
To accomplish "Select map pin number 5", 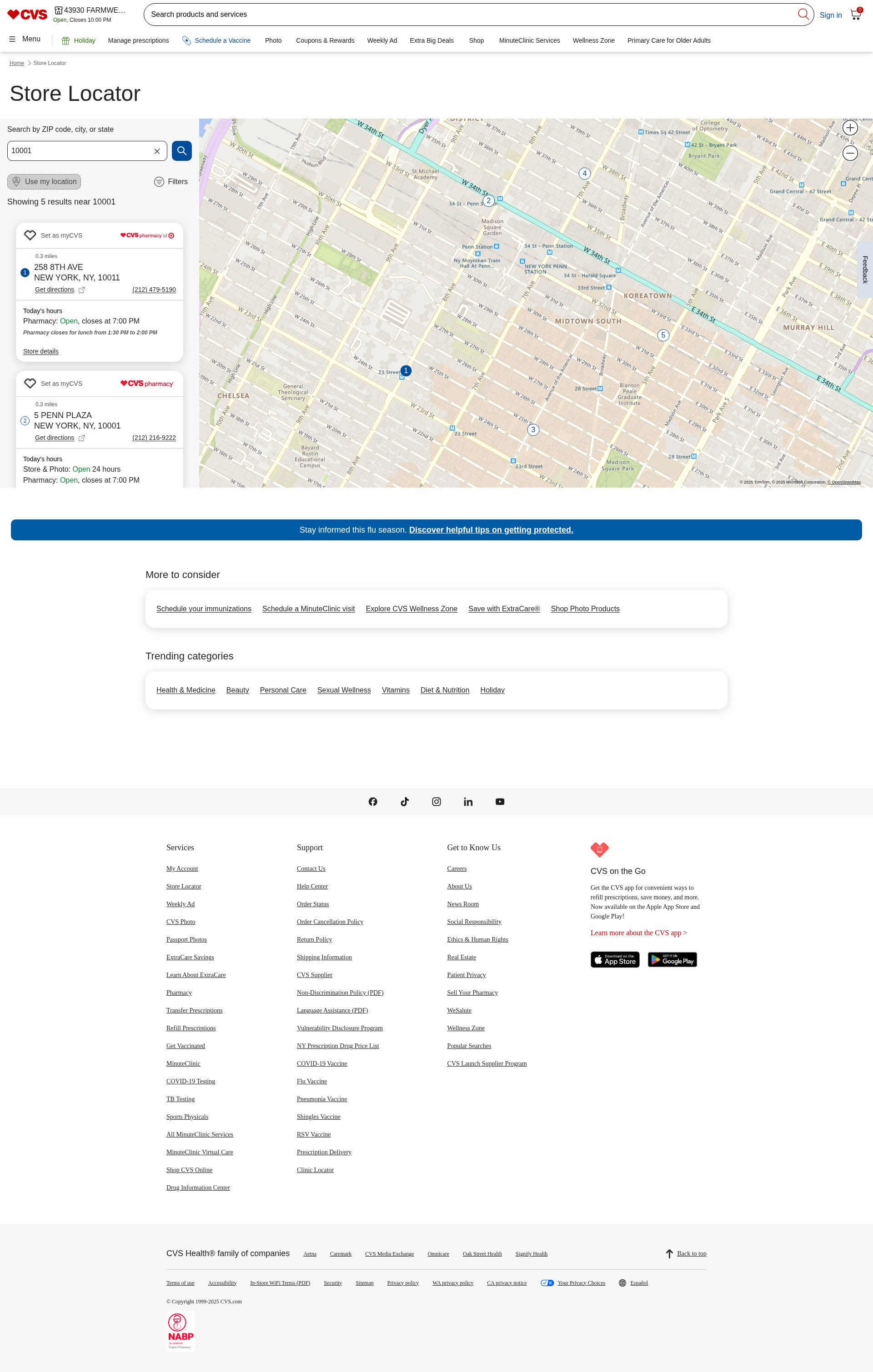I will 663,335.
